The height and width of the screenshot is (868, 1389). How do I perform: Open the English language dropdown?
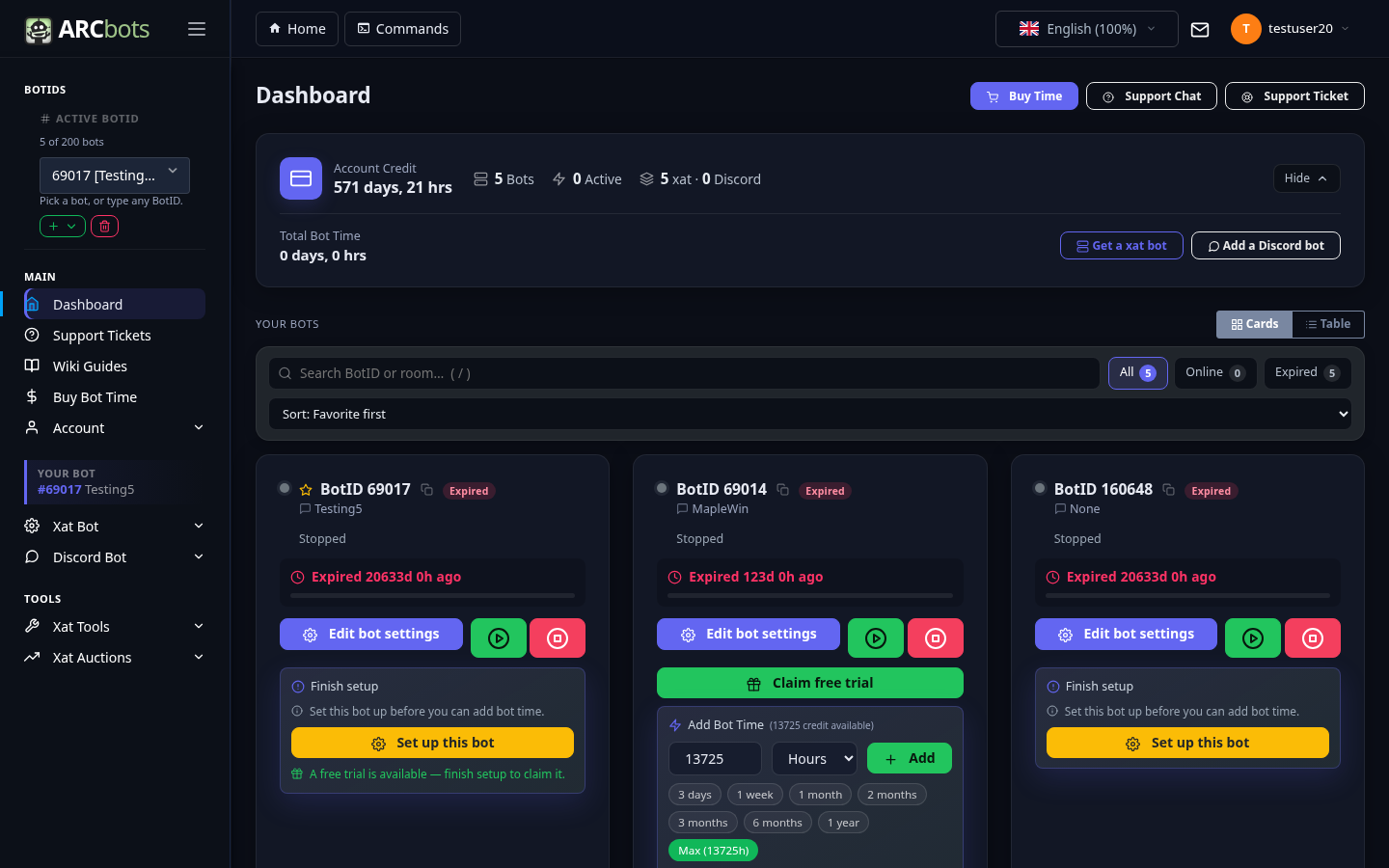pyautogui.click(x=1087, y=29)
